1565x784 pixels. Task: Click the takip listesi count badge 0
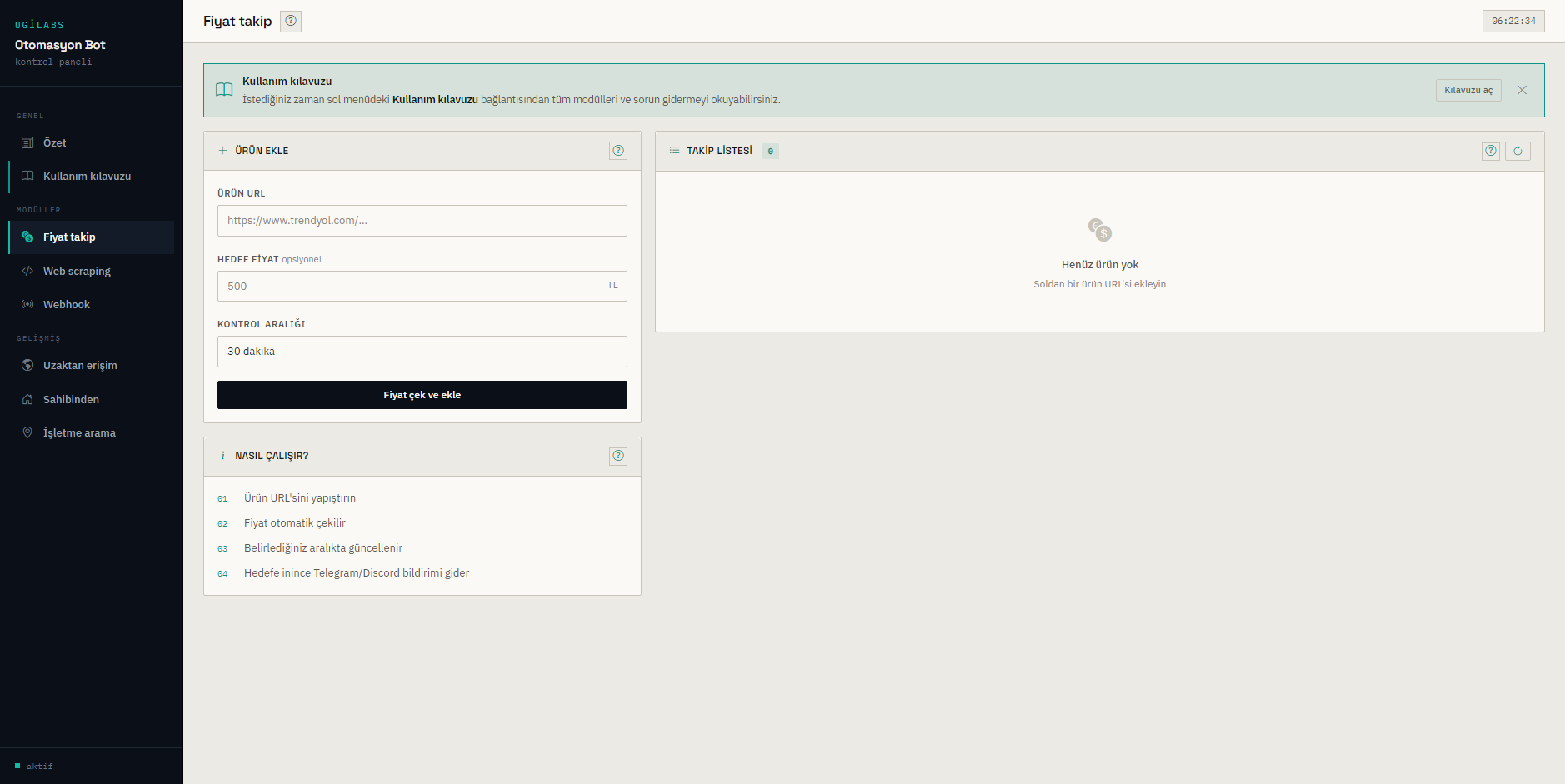pyautogui.click(x=771, y=151)
